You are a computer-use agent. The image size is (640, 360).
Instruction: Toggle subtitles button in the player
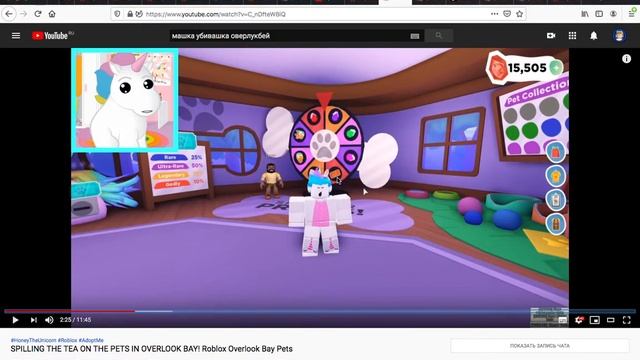(563, 320)
